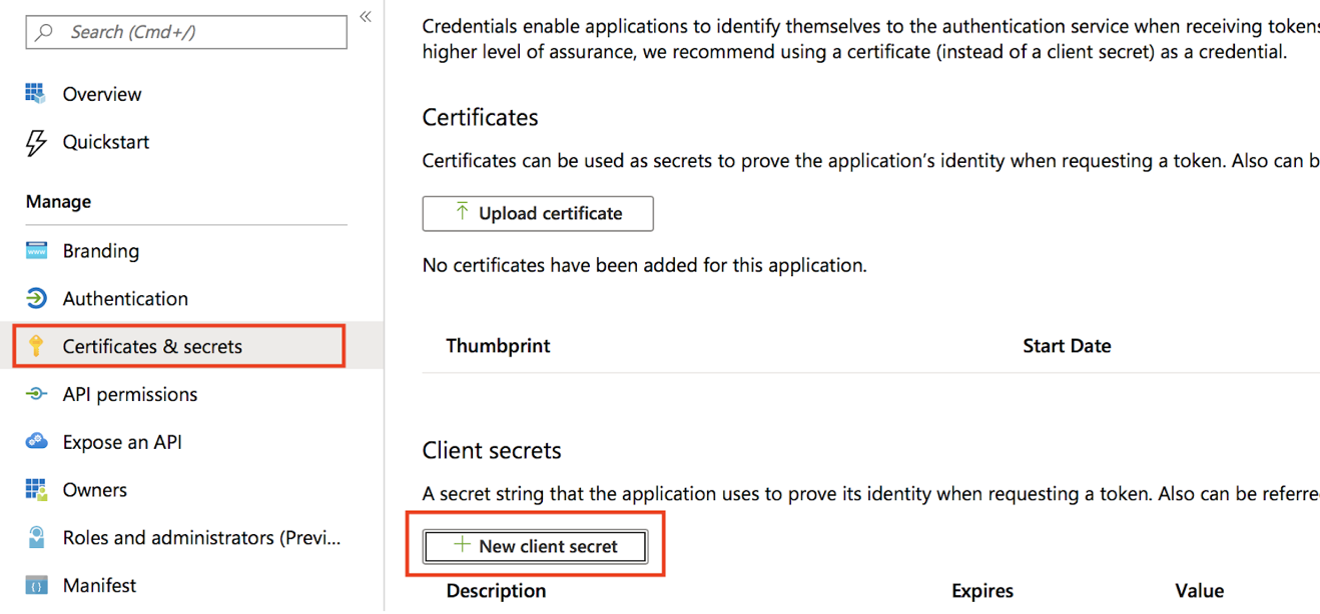1320x614 pixels.
Task: Click the Start Date column header
Action: [x=1066, y=346]
